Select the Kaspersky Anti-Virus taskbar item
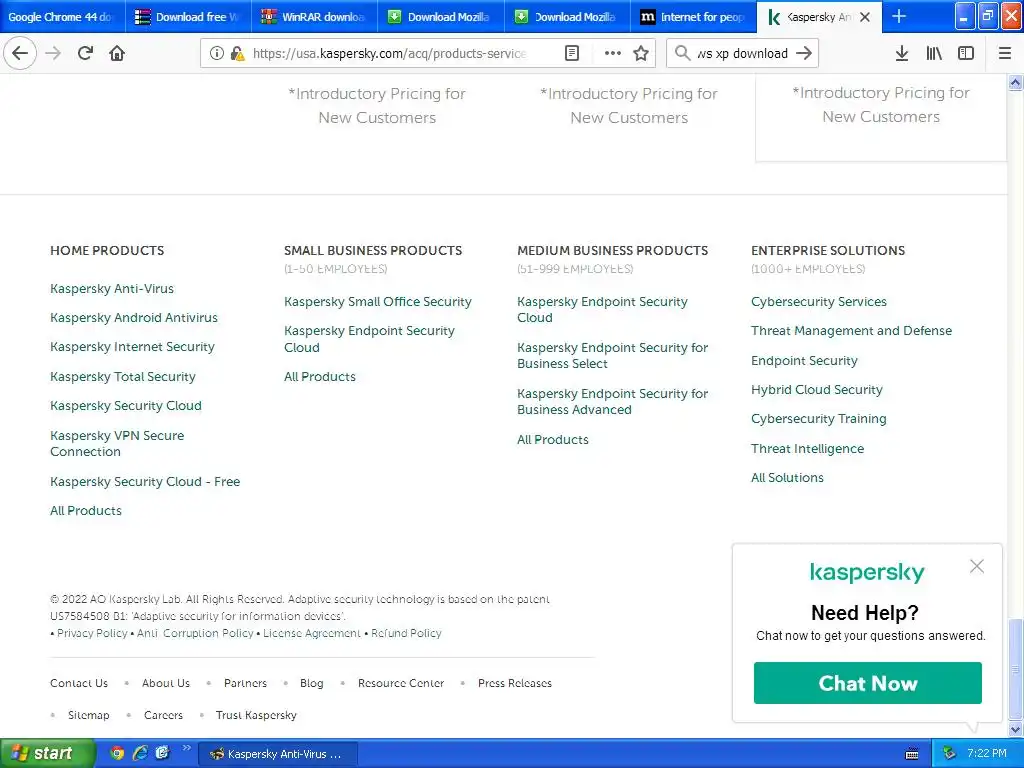Viewport: 1024px width, 768px height. pyautogui.click(x=278, y=754)
